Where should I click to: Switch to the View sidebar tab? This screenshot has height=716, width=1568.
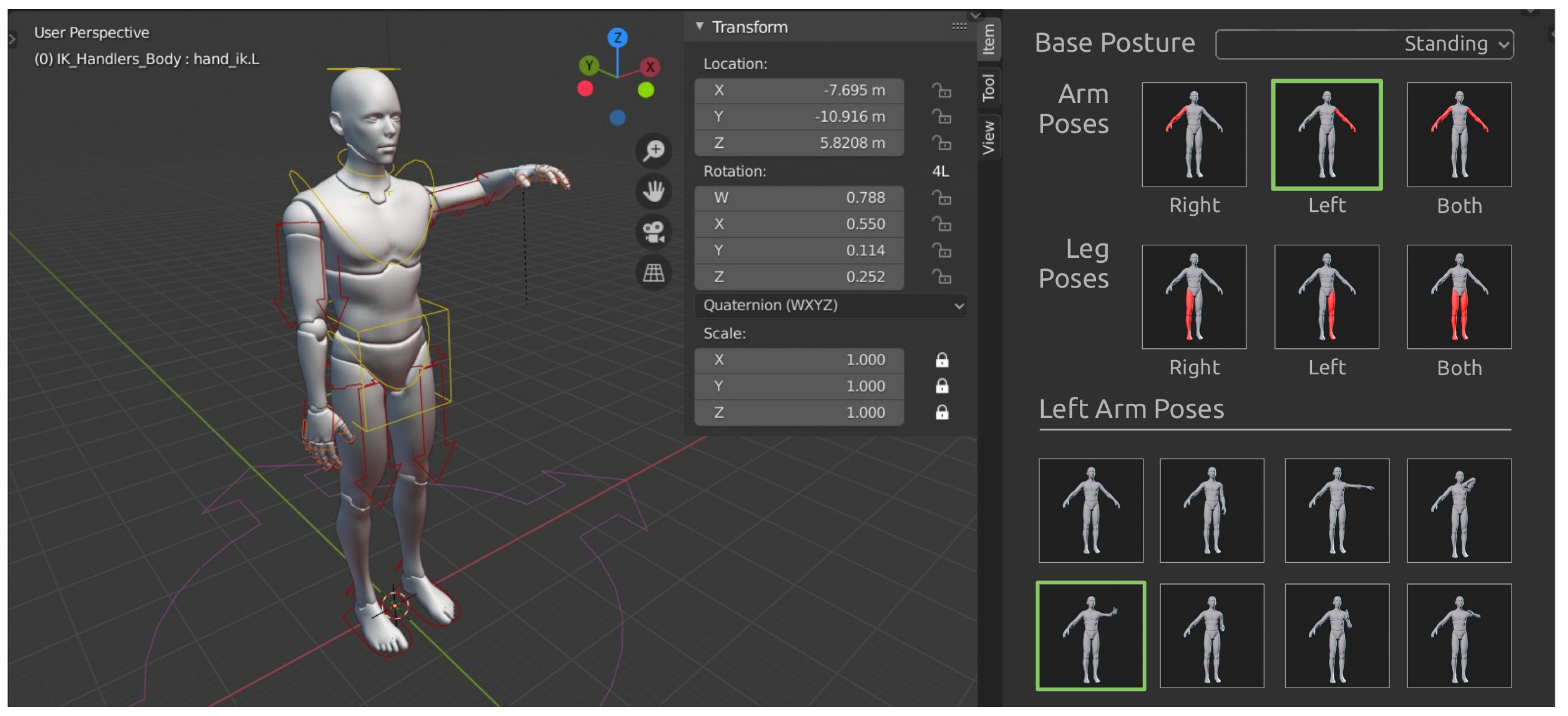click(x=989, y=137)
